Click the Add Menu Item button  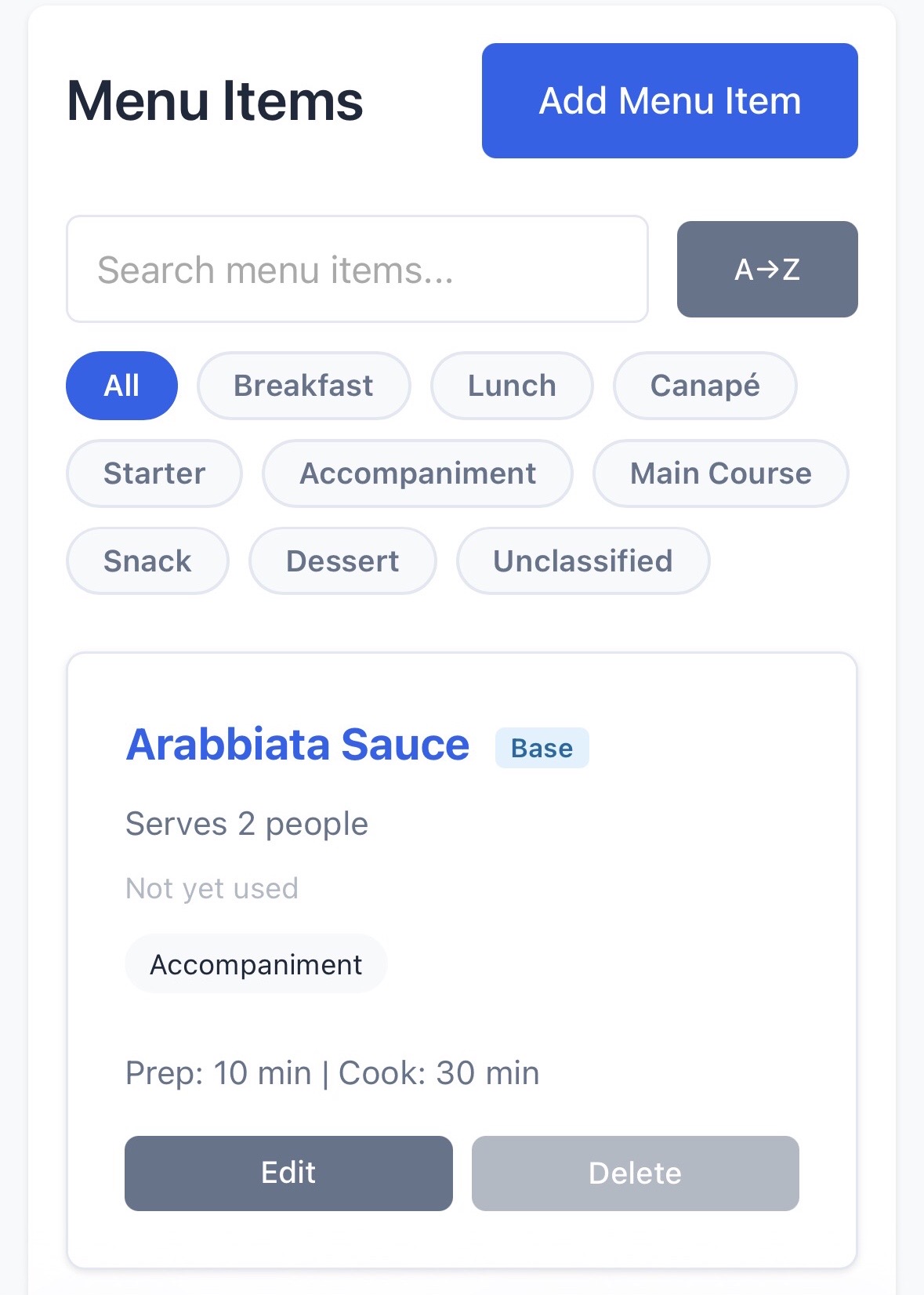pos(669,101)
